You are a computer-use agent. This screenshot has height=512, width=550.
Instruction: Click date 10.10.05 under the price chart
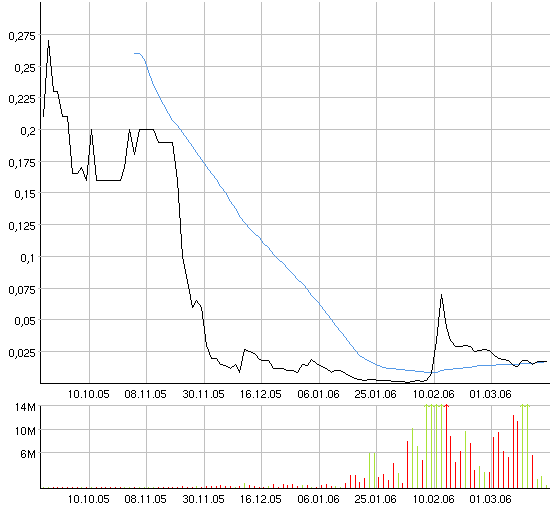[88, 394]
